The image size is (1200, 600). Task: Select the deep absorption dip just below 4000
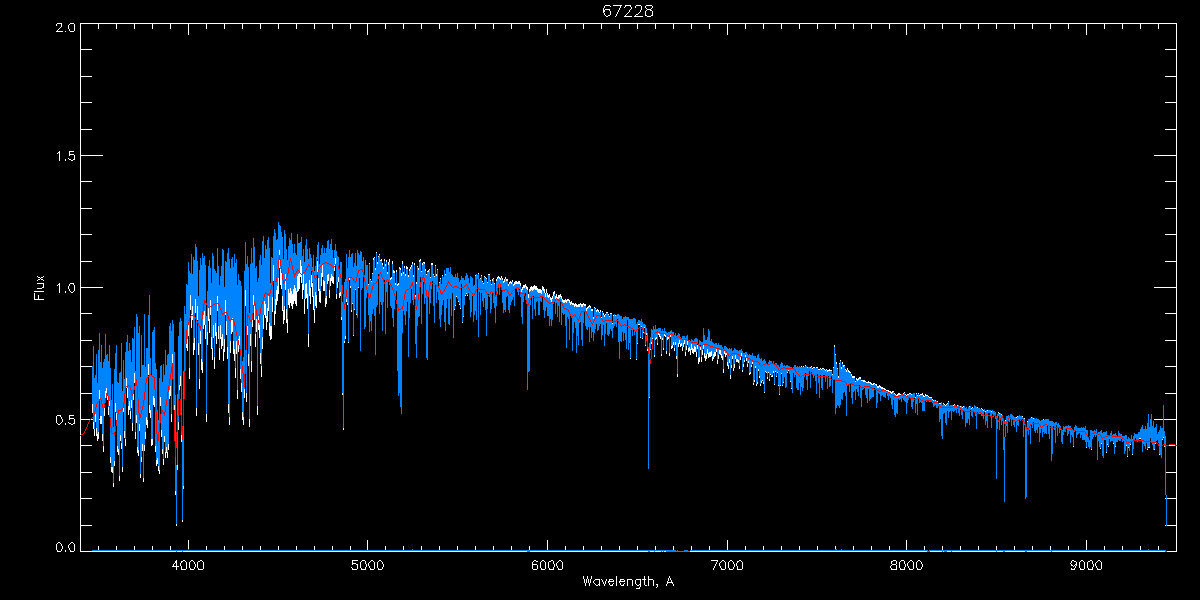[177, 520]
